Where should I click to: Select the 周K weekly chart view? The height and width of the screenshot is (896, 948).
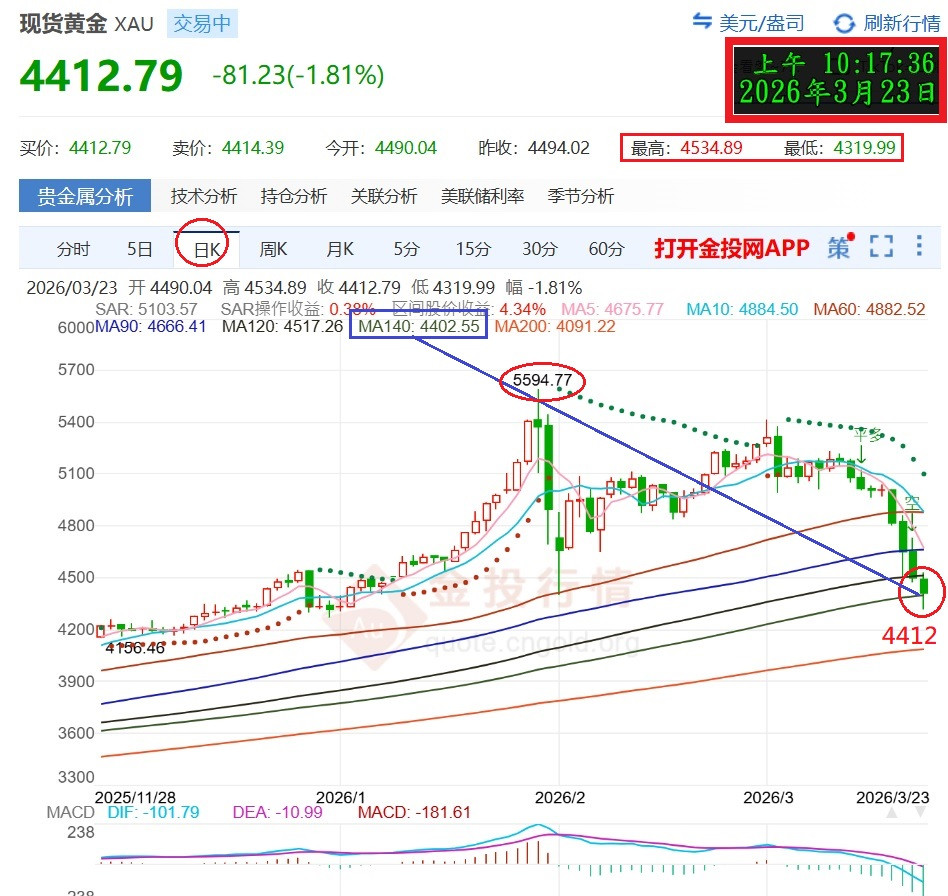pyautogui.click(x=272, y=249)
